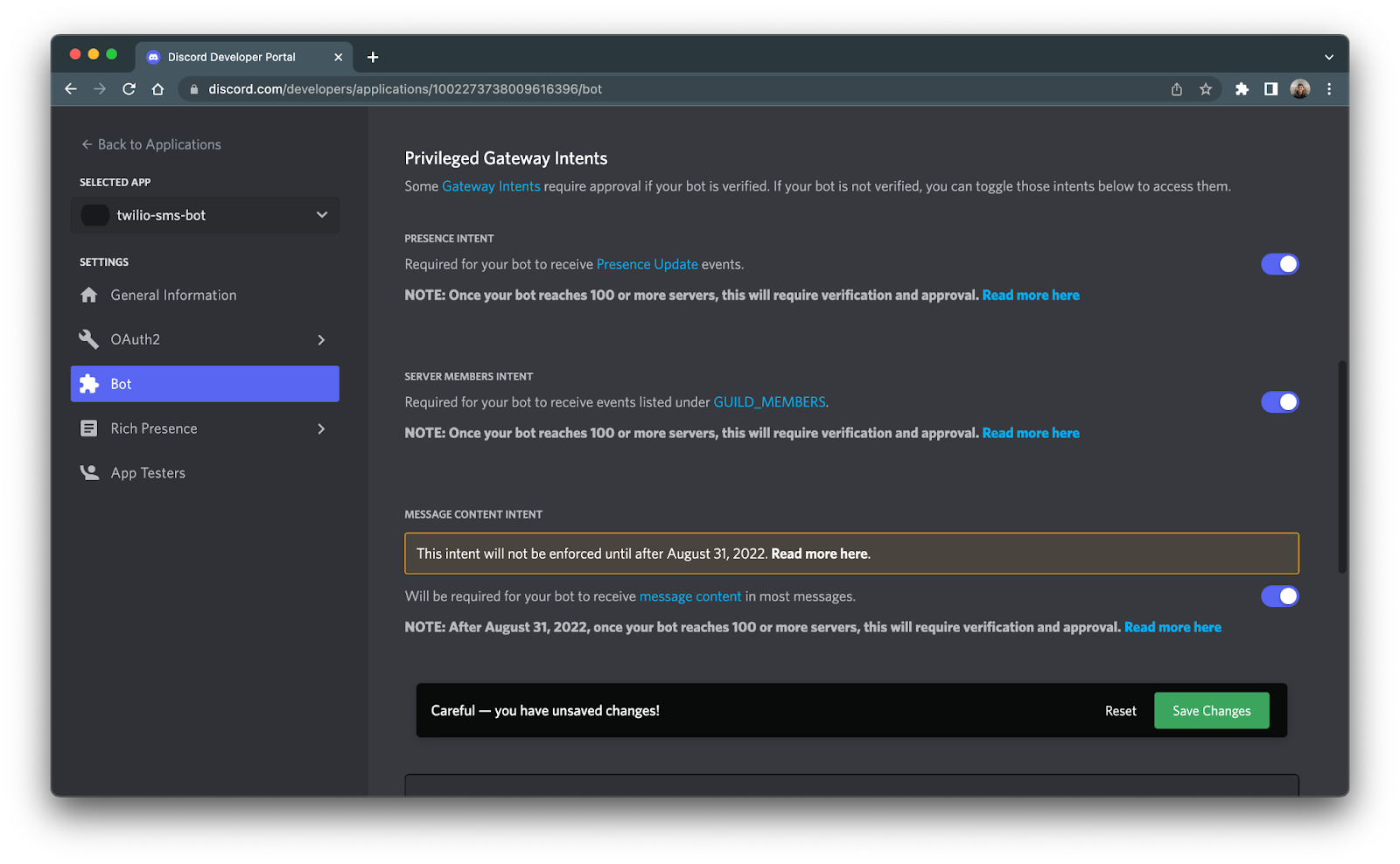Click Read more here under Presence Intent
This screenshot has height=864, width=1400.
point(1031,296)
